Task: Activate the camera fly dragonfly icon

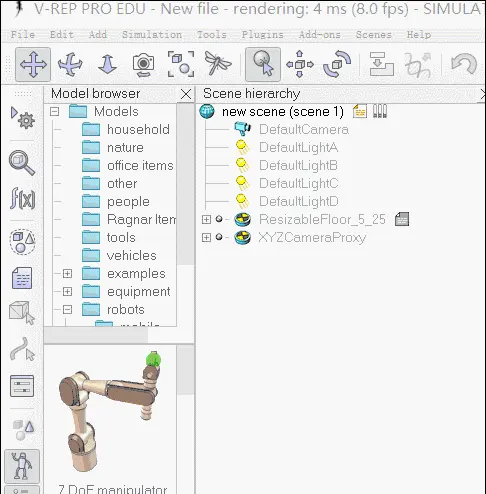Action: click(218, 63)
